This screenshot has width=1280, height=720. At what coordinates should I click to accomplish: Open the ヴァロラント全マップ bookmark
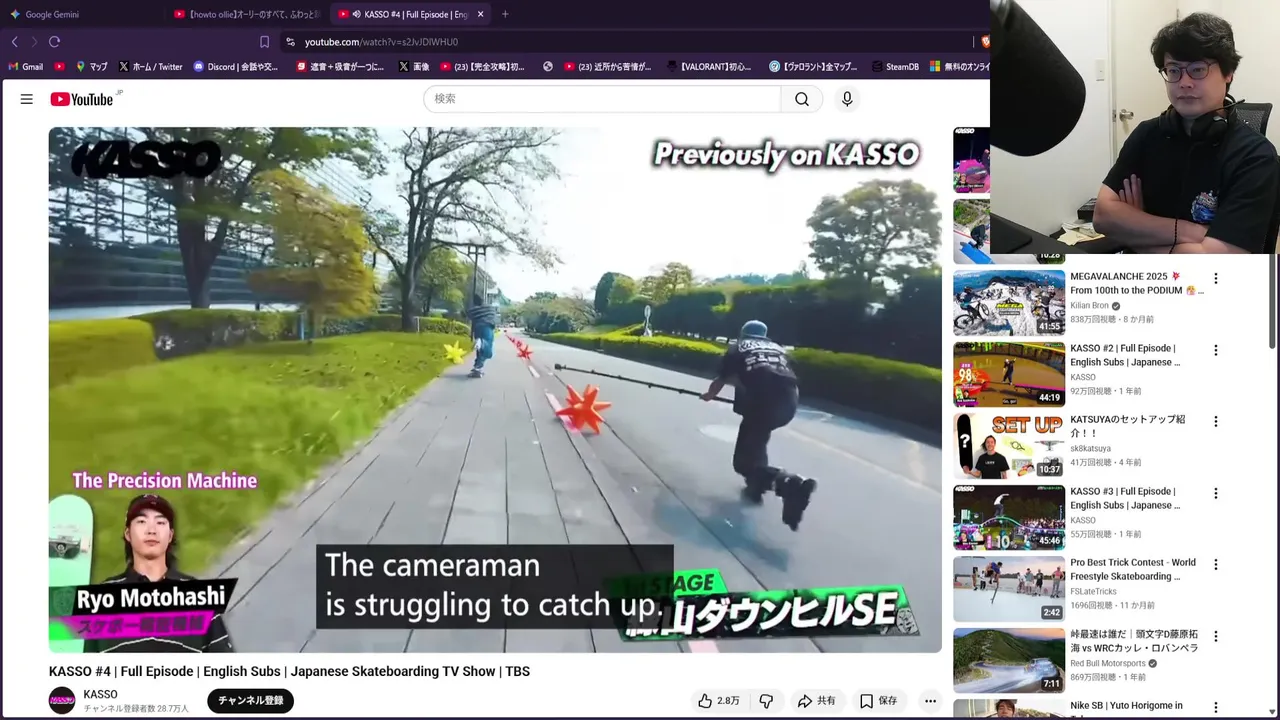813,67
